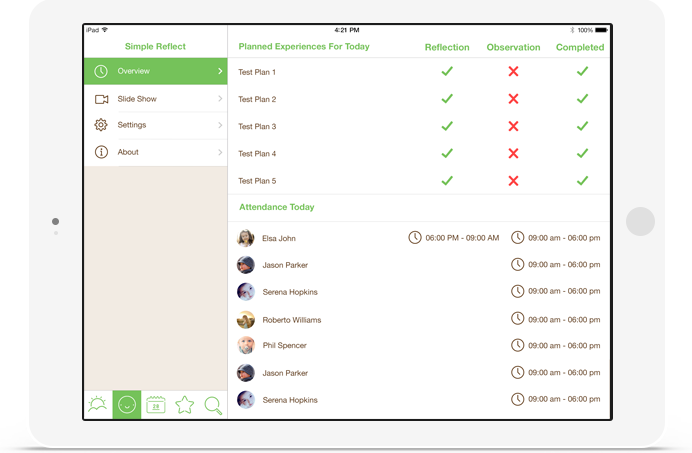The height and width of the screenshot is (453, 692).
Task: Expand About using its chevron arrow
Action: 220,152
